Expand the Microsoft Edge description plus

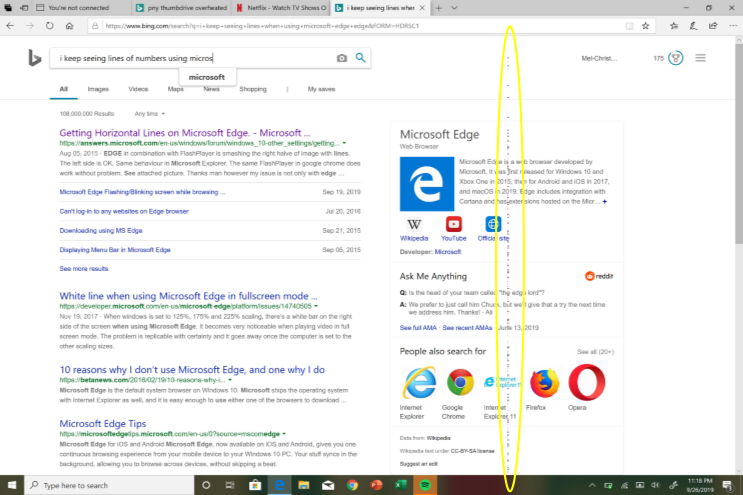coord(605,202)
